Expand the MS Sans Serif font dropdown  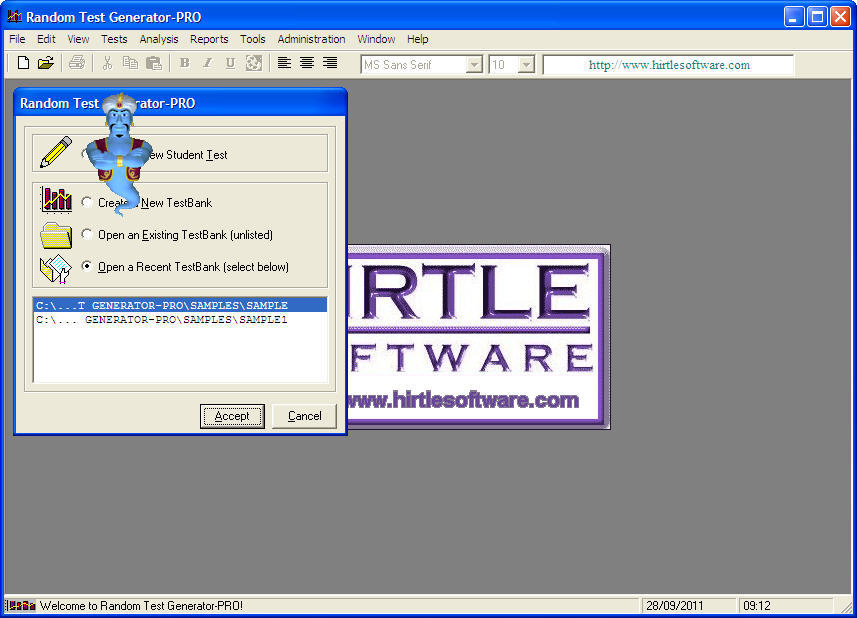tap(474, 65)
